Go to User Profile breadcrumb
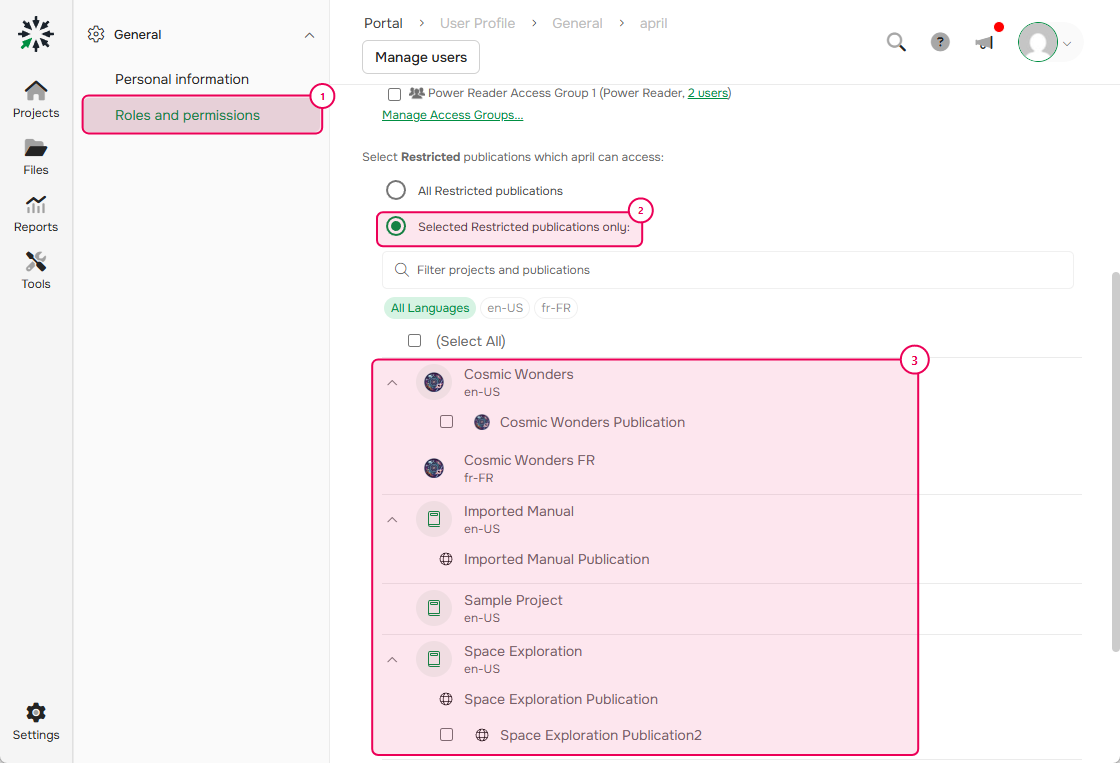Image resolution: width=1120 pixels, height=763 pixels. [x=477, y=23]
